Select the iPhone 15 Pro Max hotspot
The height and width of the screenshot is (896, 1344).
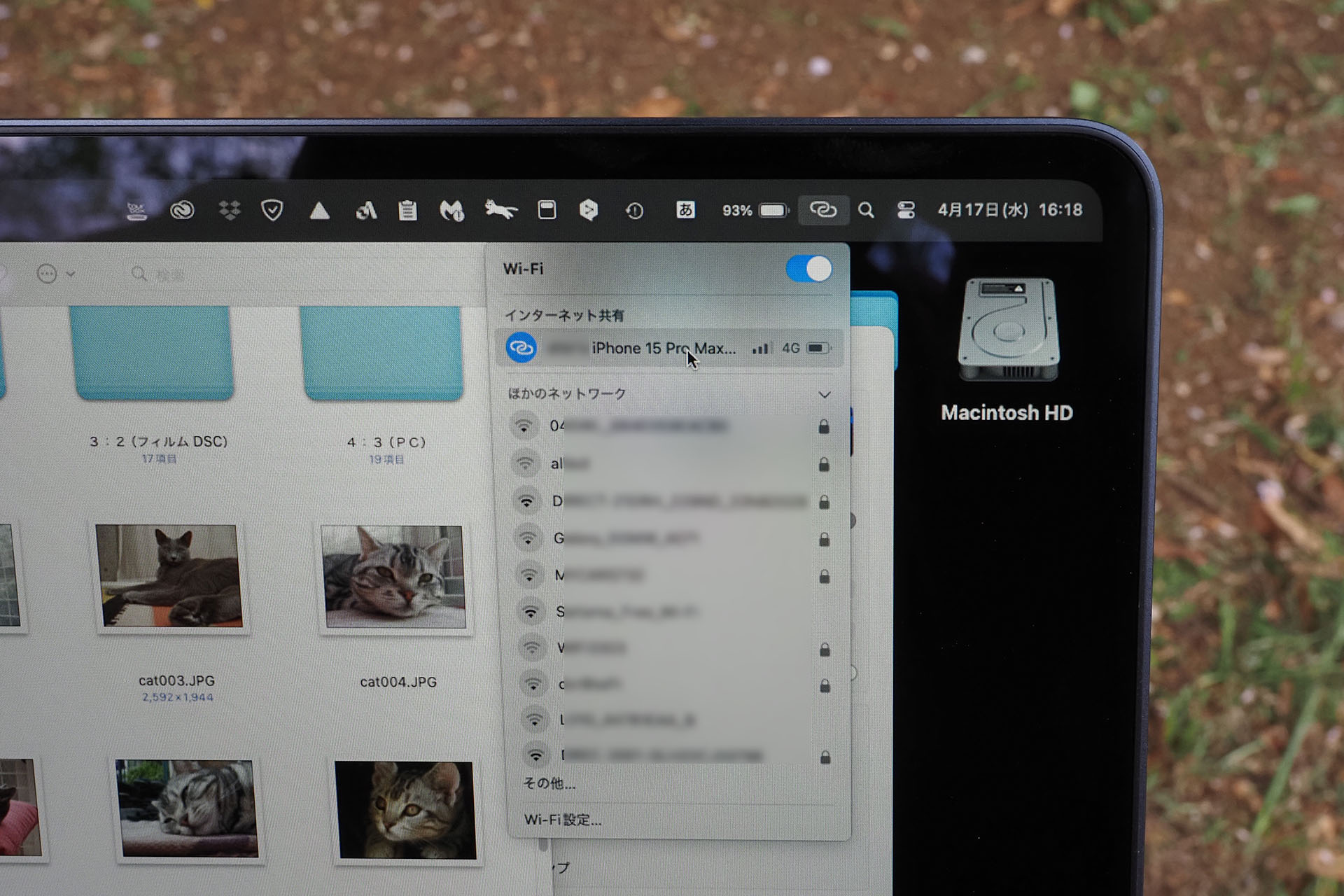(669, 348)
